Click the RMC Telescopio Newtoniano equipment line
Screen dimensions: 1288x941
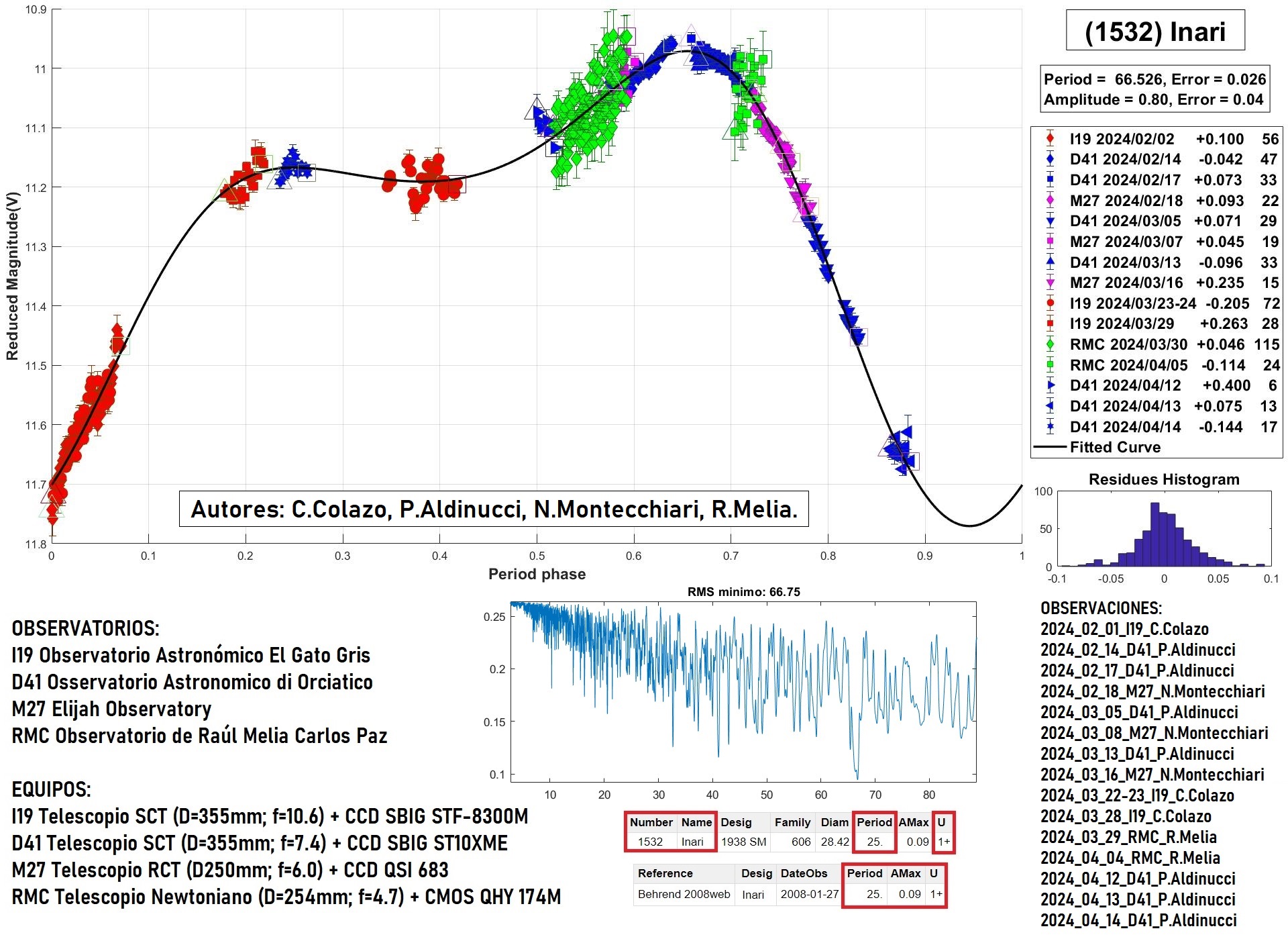click(x=286, y=897)
